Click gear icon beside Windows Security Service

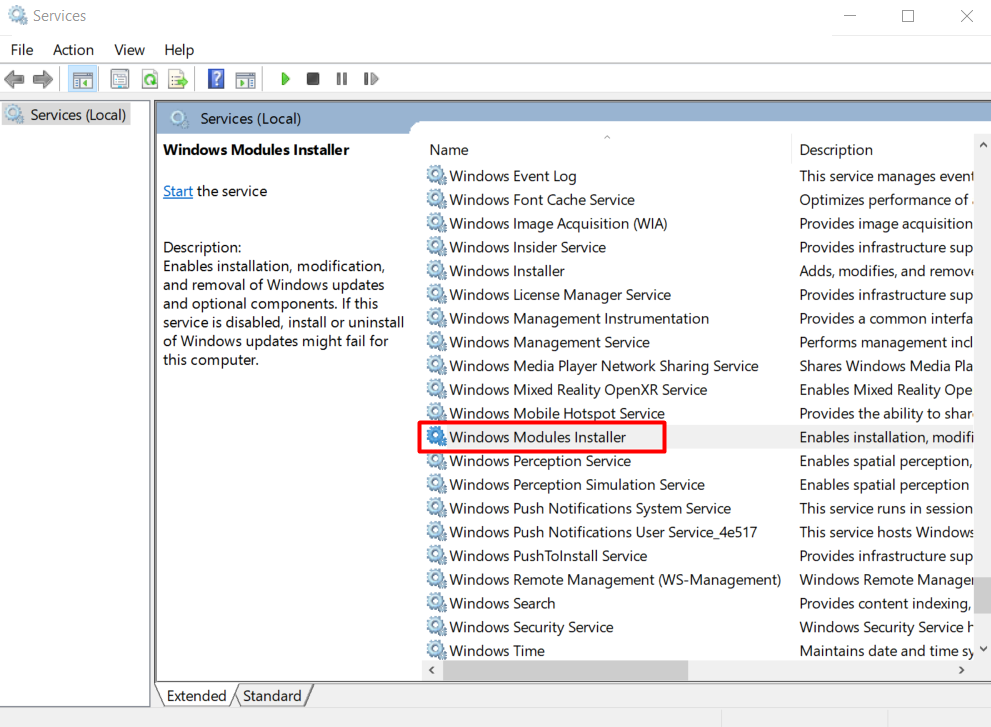click(436, 626)
